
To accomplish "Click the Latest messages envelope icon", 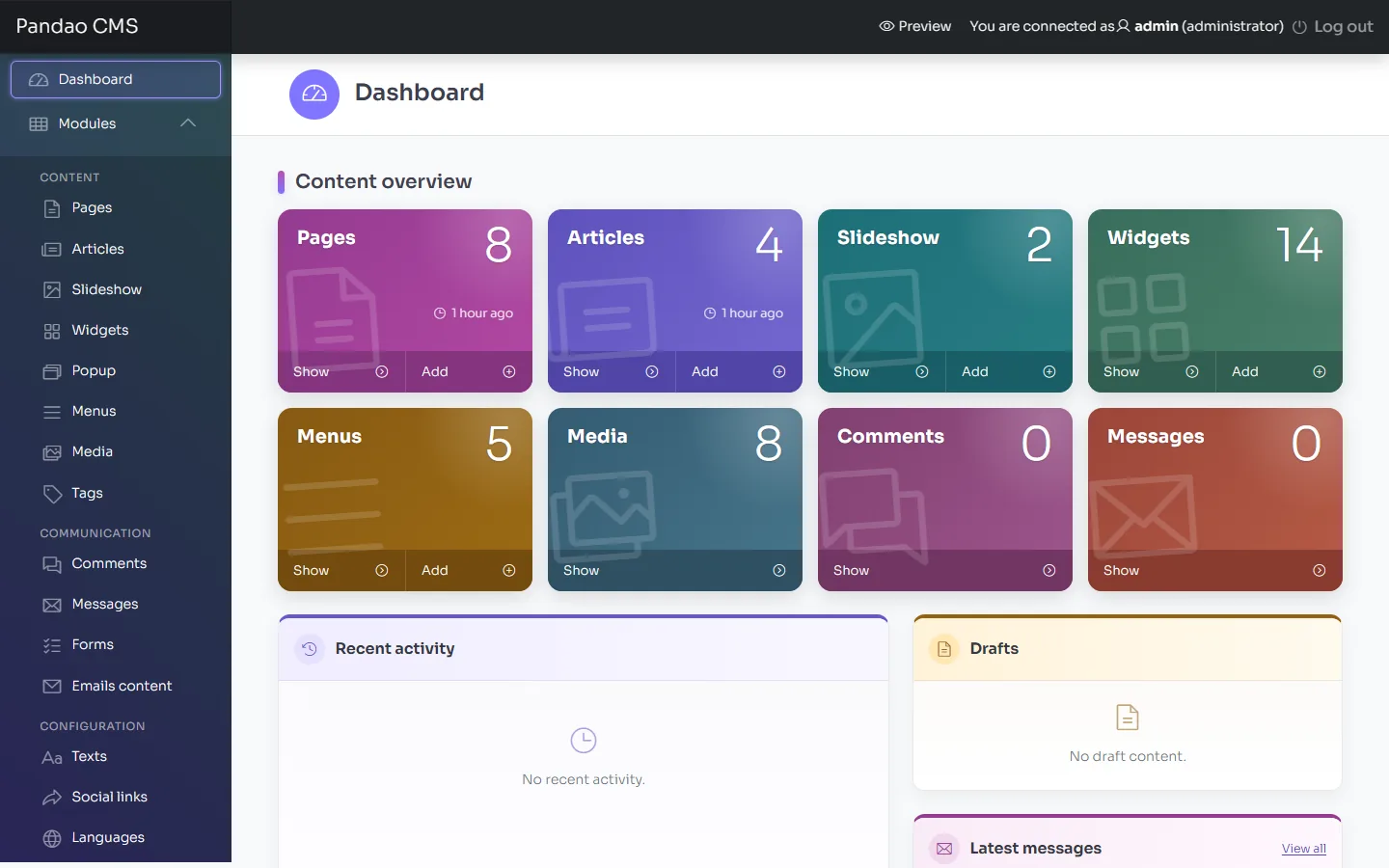I will pyautogui.click(x=944, y=849).
